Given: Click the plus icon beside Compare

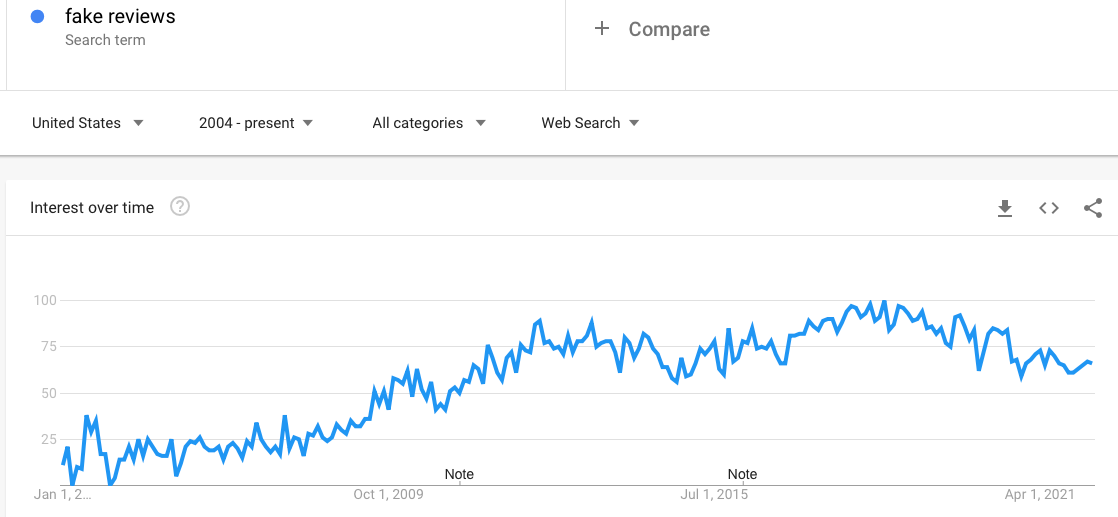Looking at the screenshot, I should point(602,29).
